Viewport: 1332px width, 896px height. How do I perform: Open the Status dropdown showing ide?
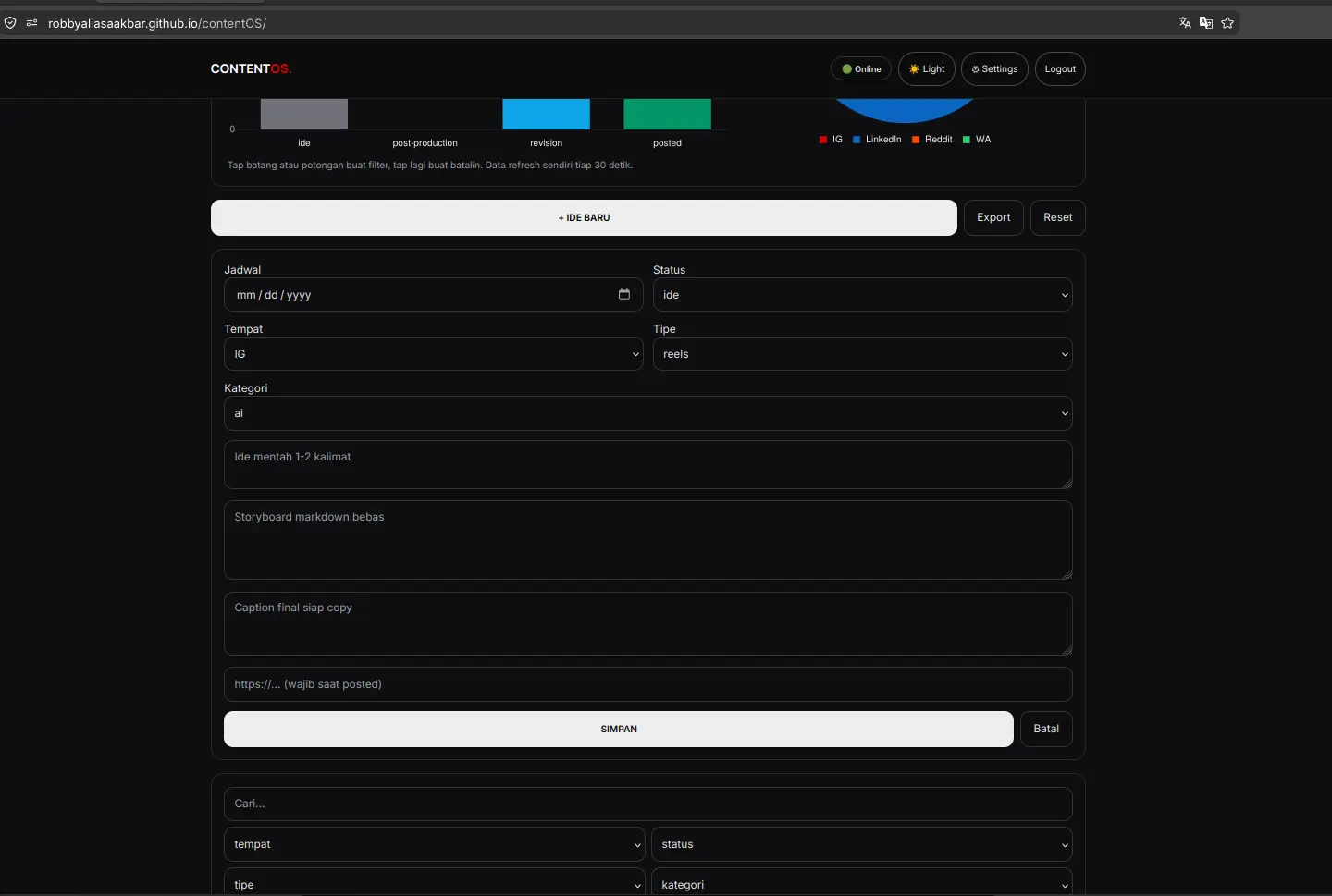863,295
